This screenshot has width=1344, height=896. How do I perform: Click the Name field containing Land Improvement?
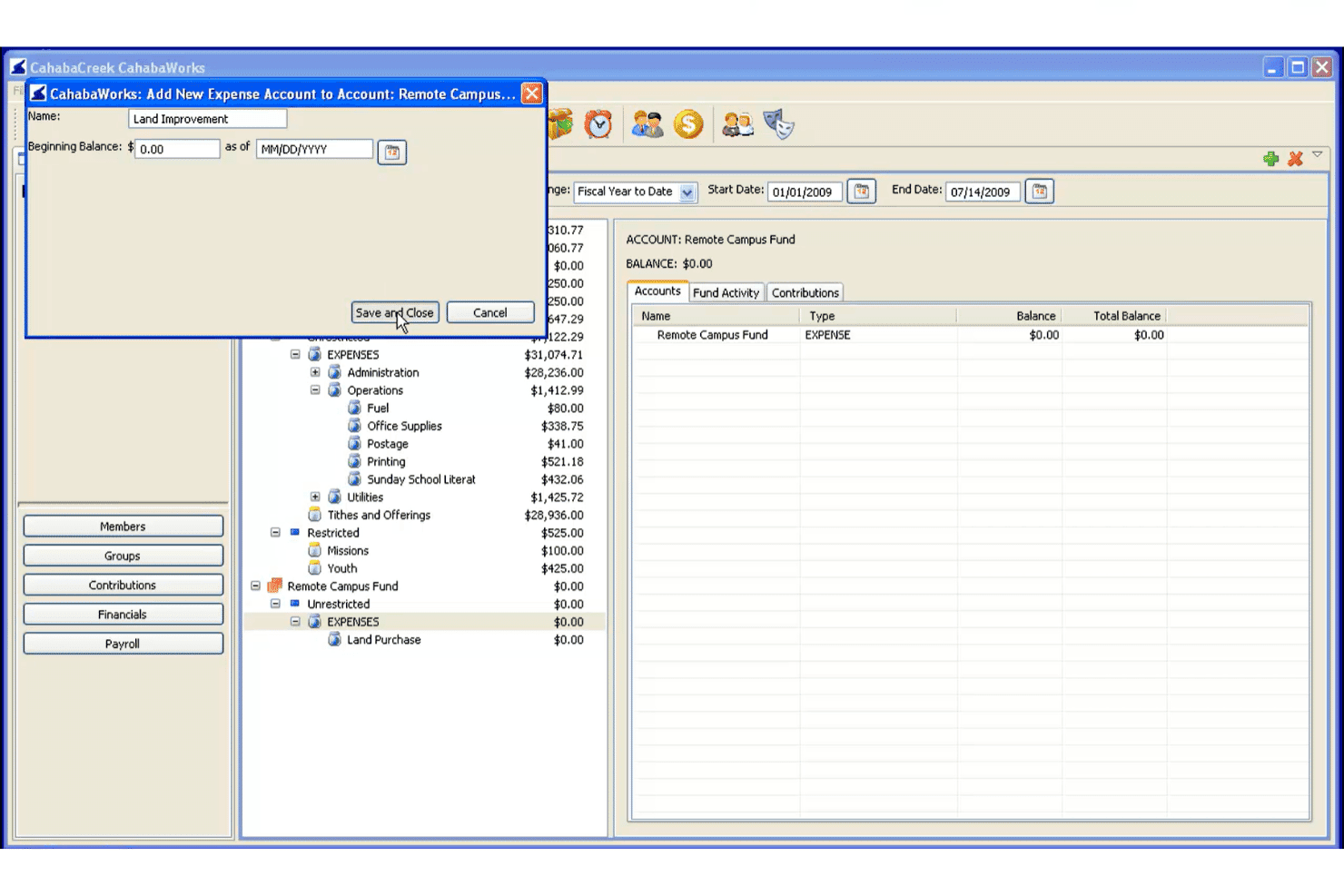(x=208, y=119)
